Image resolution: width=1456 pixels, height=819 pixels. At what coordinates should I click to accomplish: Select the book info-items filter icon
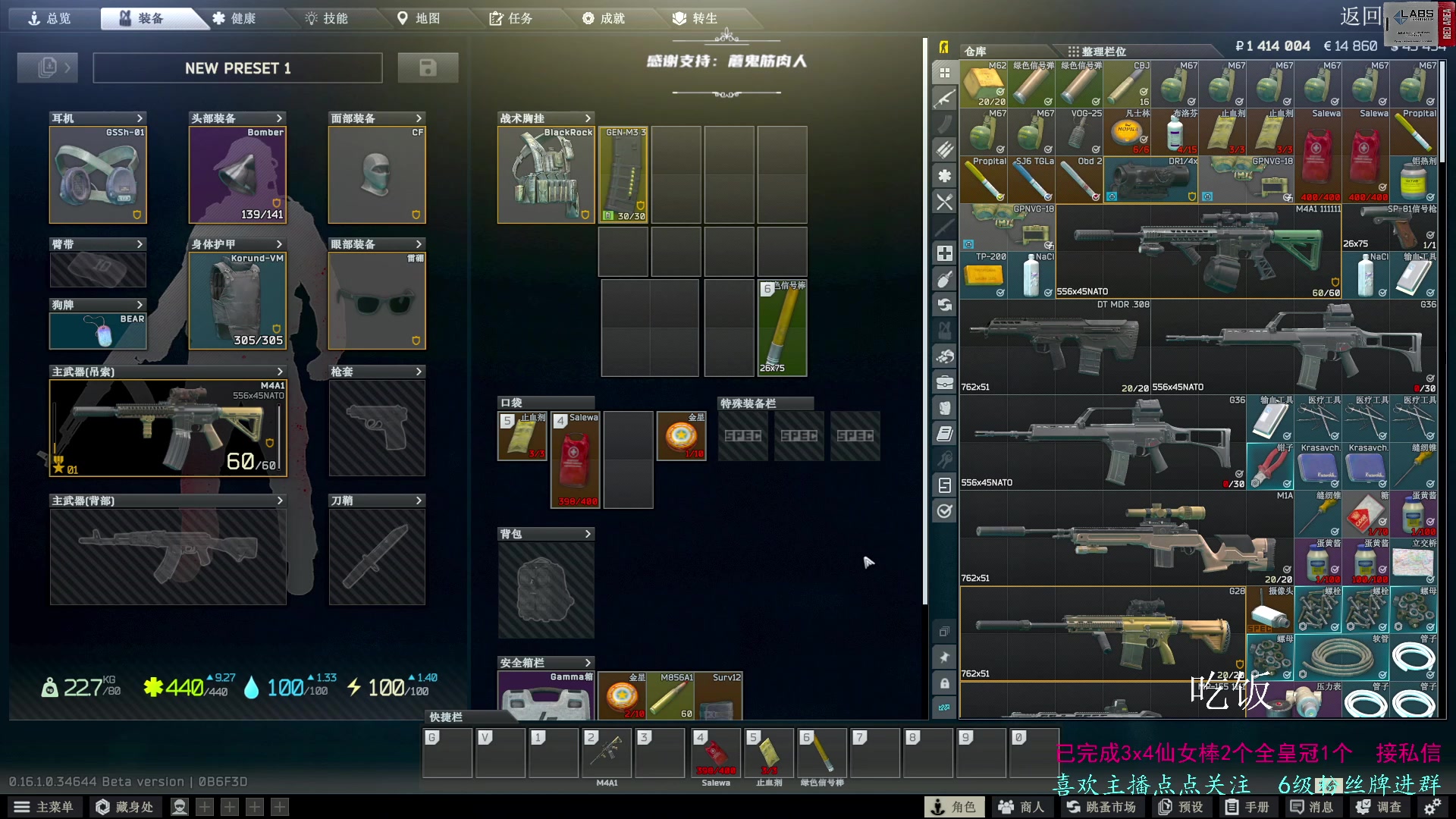(x=944, y=434)
